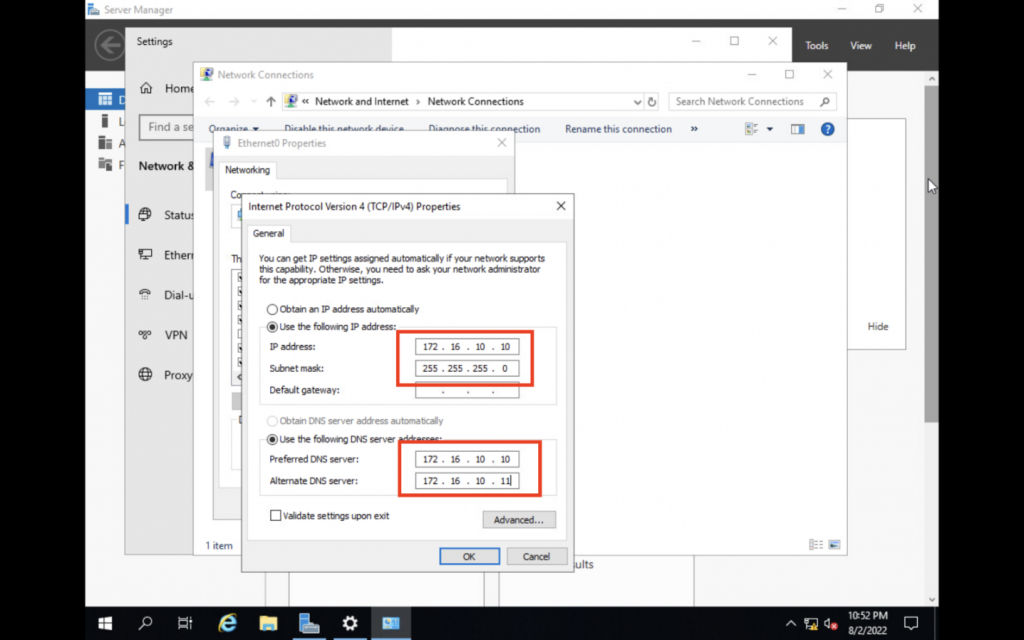Open the change view dropdown arrow
This screenshot has width=1024, height=640.
tap(770, 129)
